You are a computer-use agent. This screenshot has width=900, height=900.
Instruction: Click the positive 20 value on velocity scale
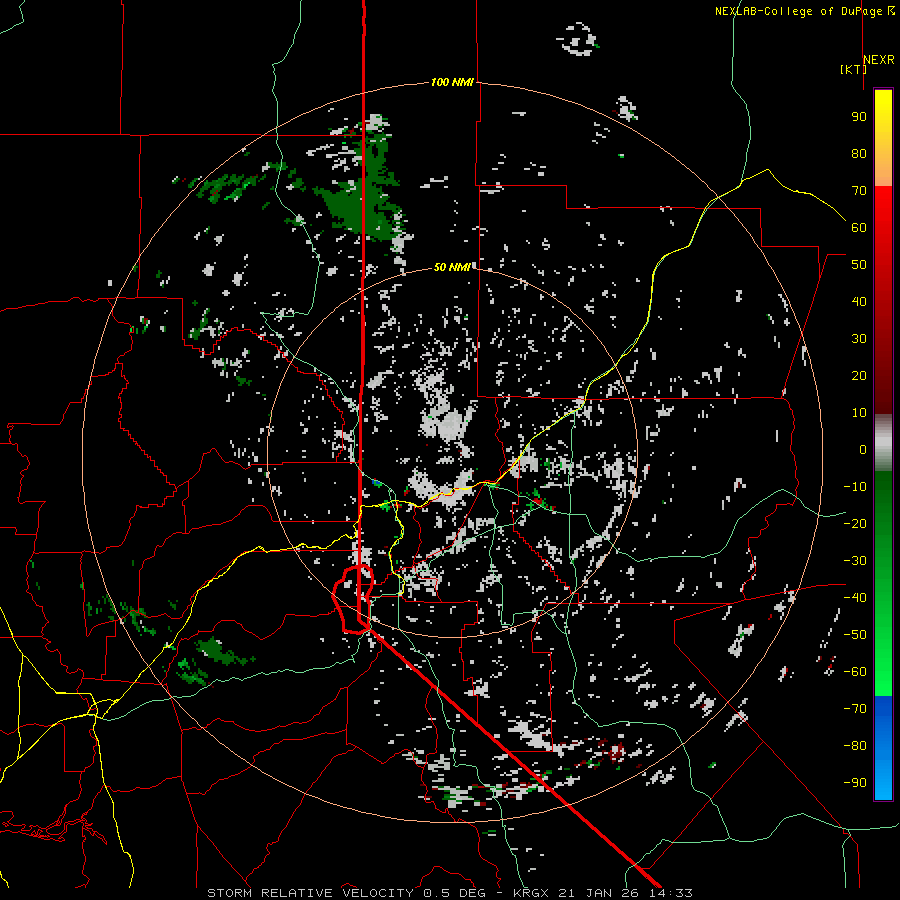pyautogui.click(x=859, y=375)
